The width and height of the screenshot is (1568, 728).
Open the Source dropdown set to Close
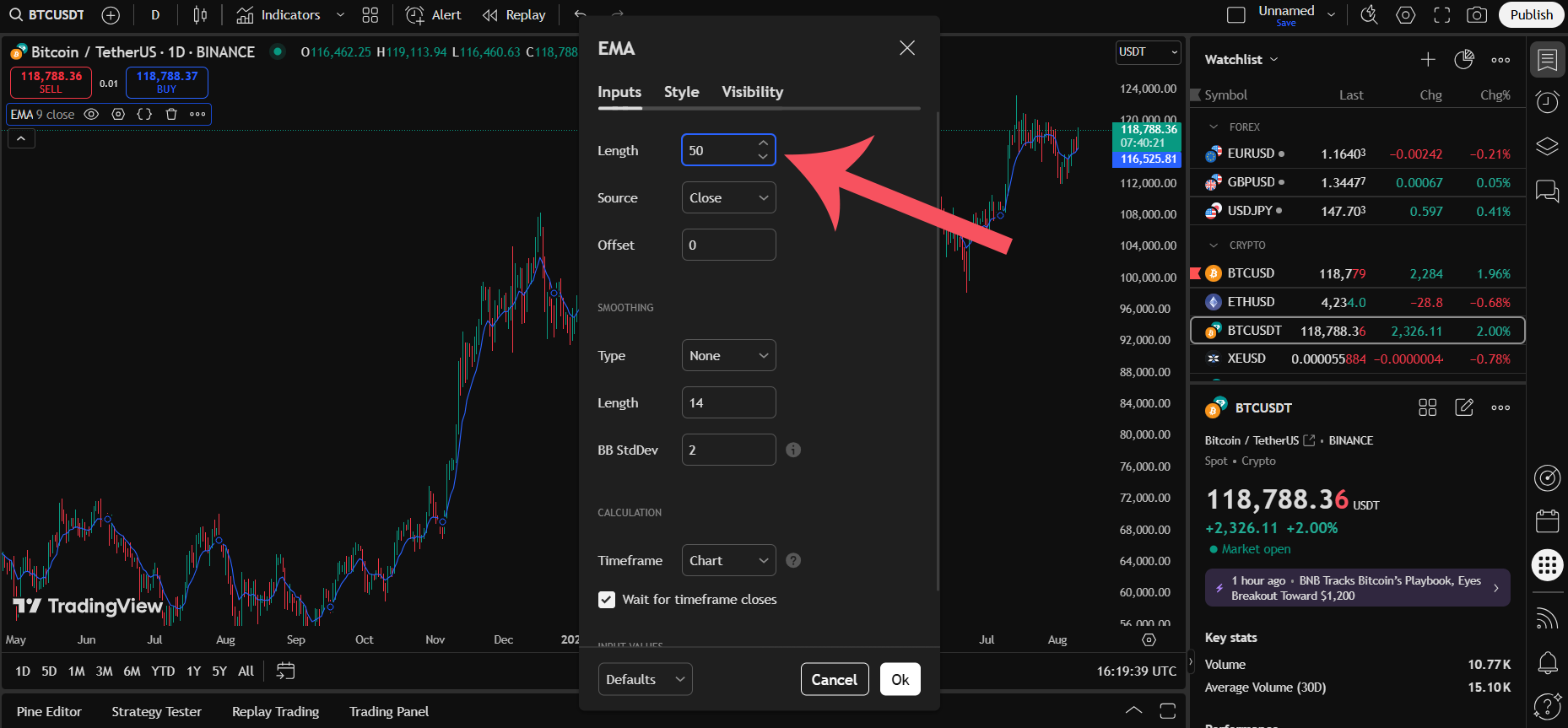point(728,197)
